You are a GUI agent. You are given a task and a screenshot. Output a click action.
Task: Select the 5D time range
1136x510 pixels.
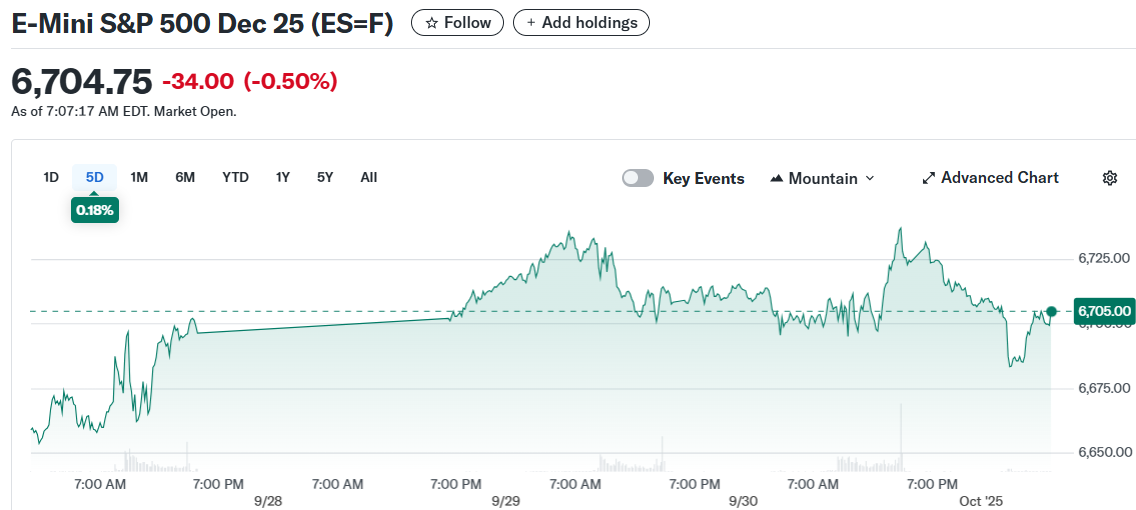click(94, 177)
